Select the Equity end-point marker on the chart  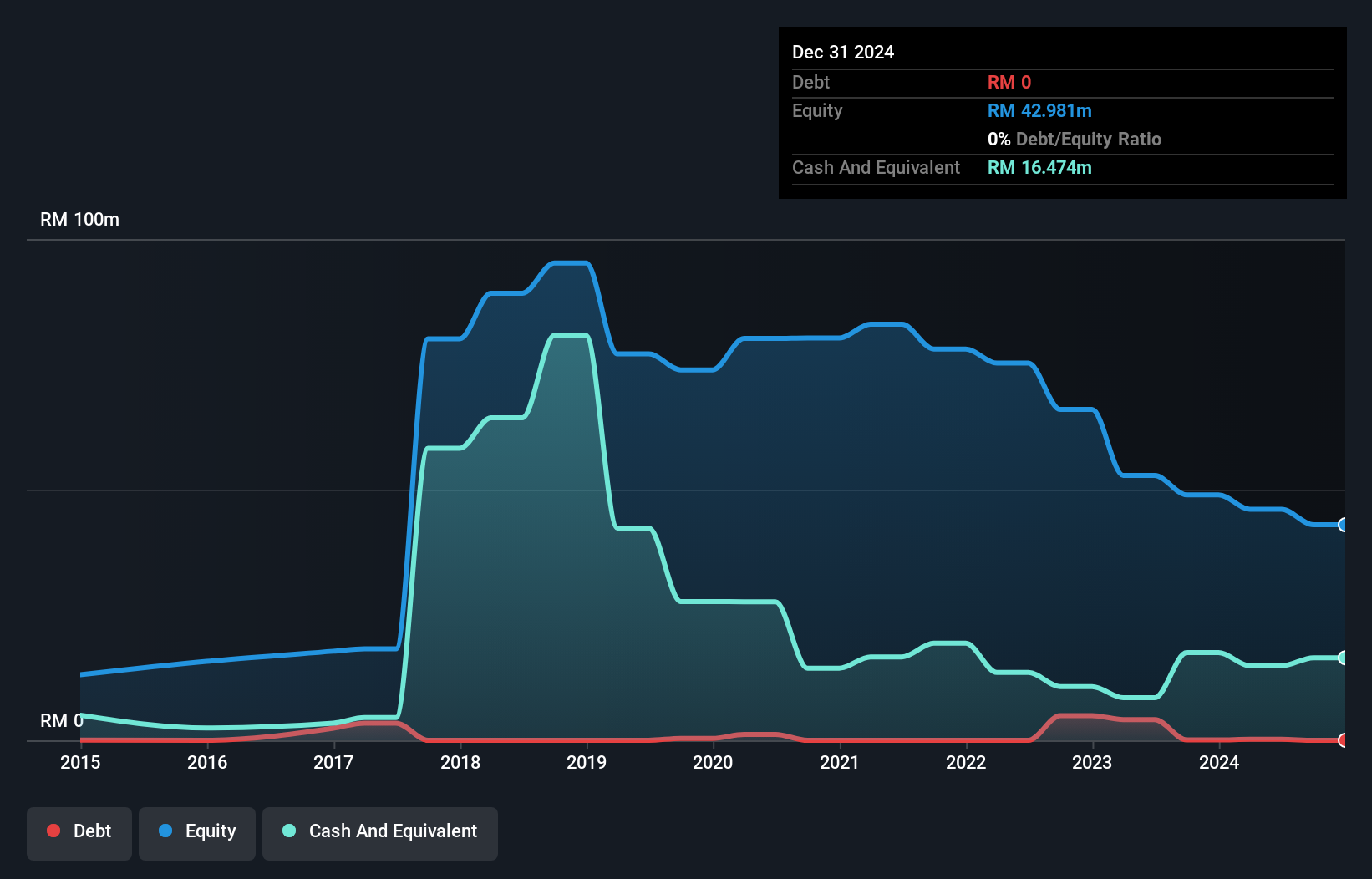(x=1343, y=525)
